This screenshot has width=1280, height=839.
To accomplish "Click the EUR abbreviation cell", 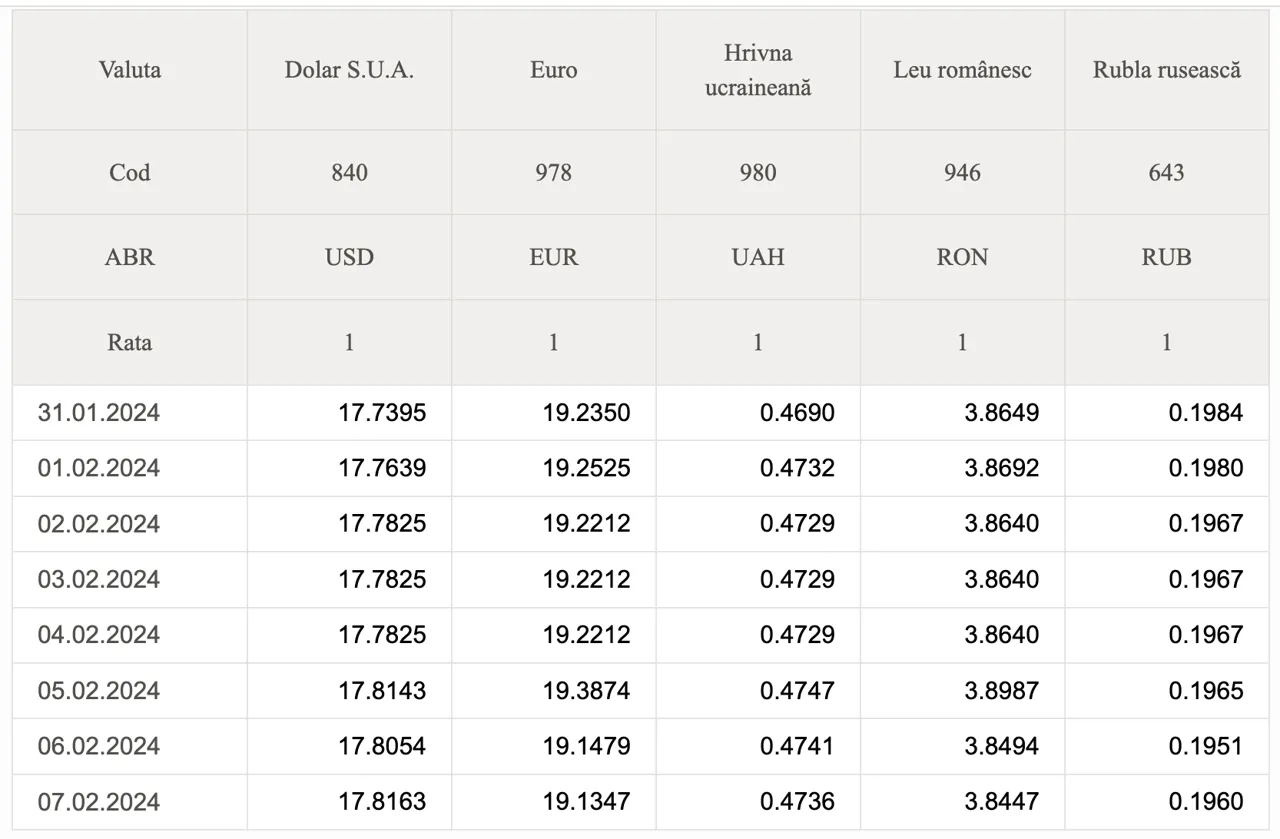I will pyautogui.click(x=553, y=257).
